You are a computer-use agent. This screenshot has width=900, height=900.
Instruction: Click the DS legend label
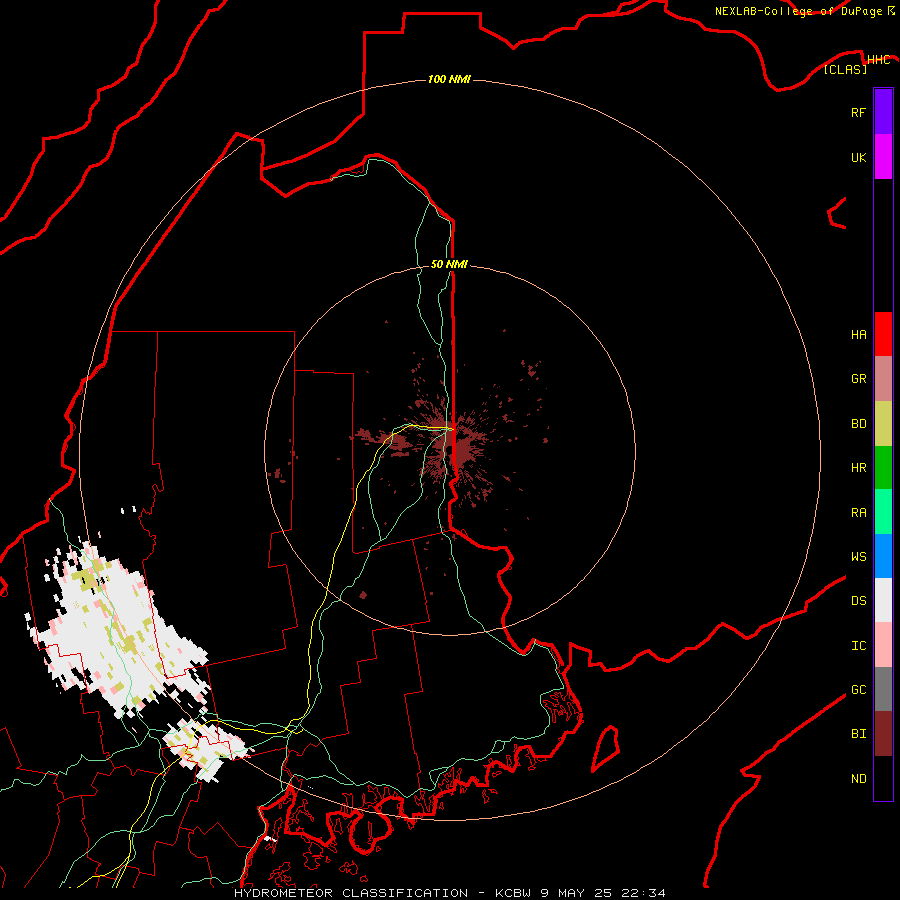(x=858, y=601)
